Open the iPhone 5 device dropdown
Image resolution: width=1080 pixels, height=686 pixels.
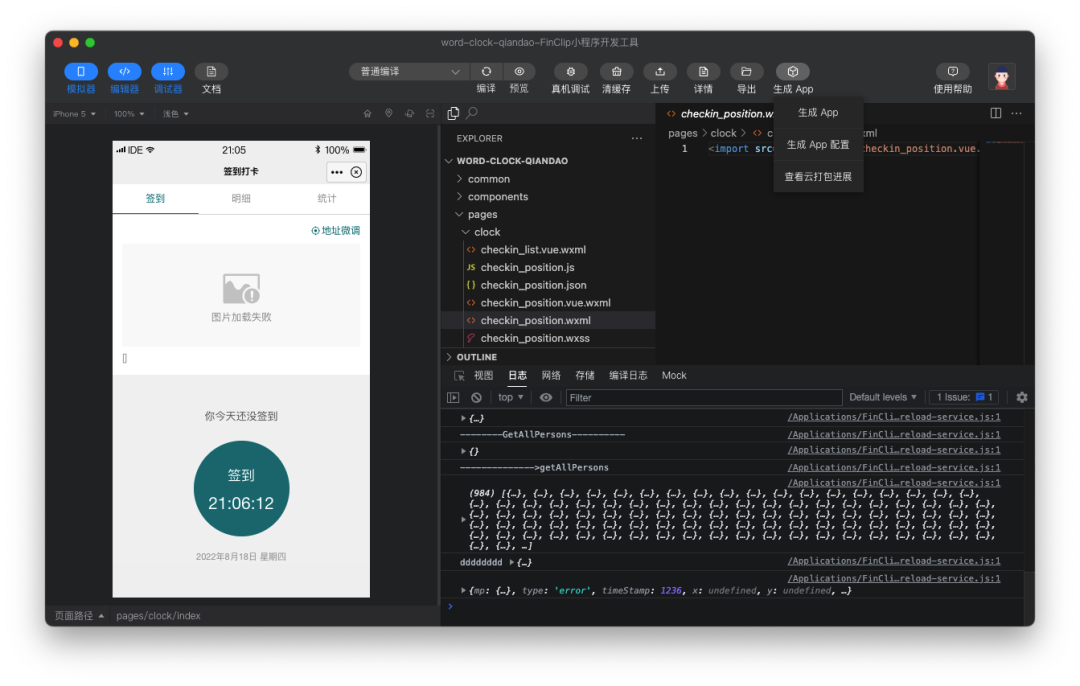[x=75, y=114]
